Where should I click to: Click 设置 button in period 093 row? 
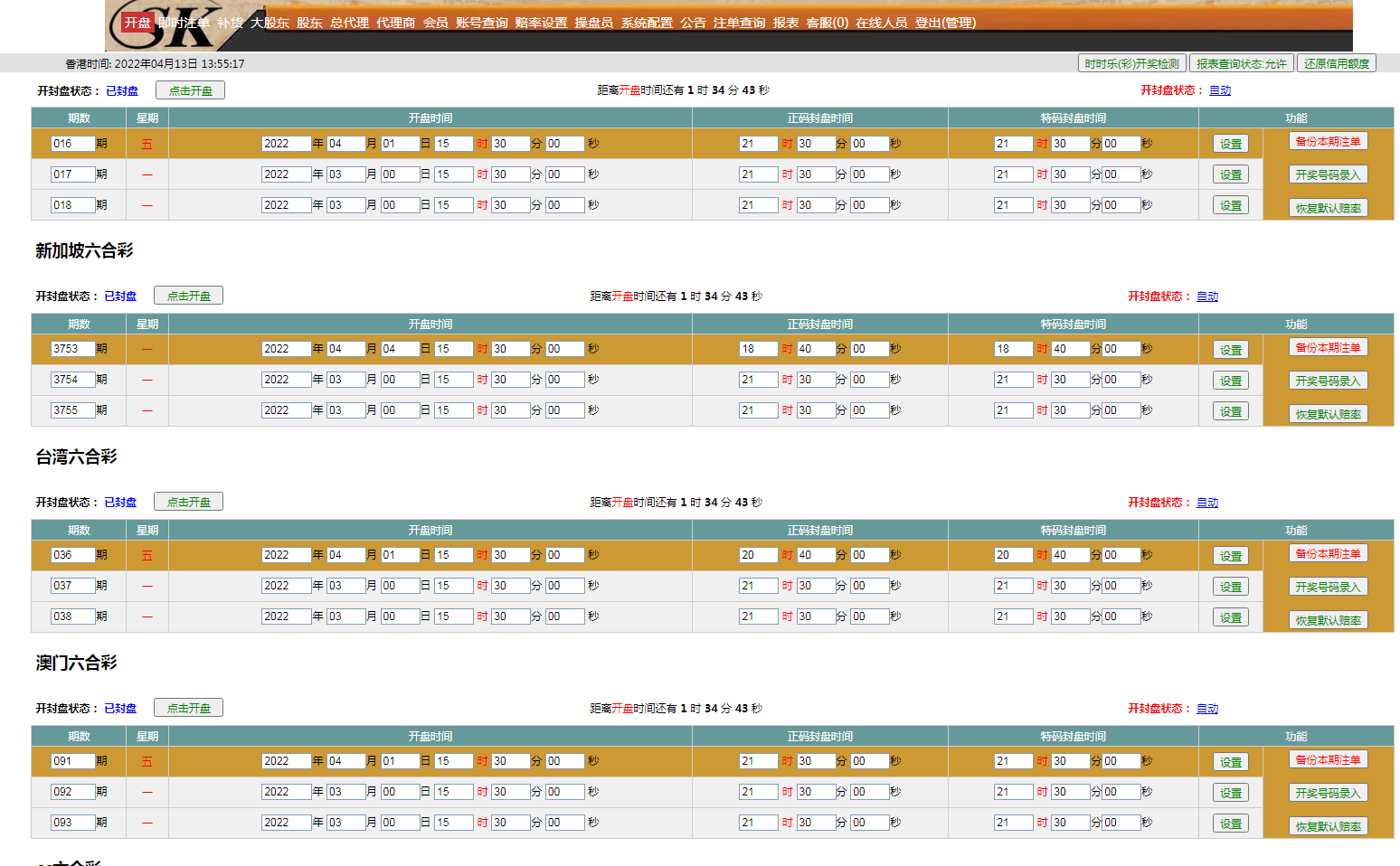[x=1231, y=824]
